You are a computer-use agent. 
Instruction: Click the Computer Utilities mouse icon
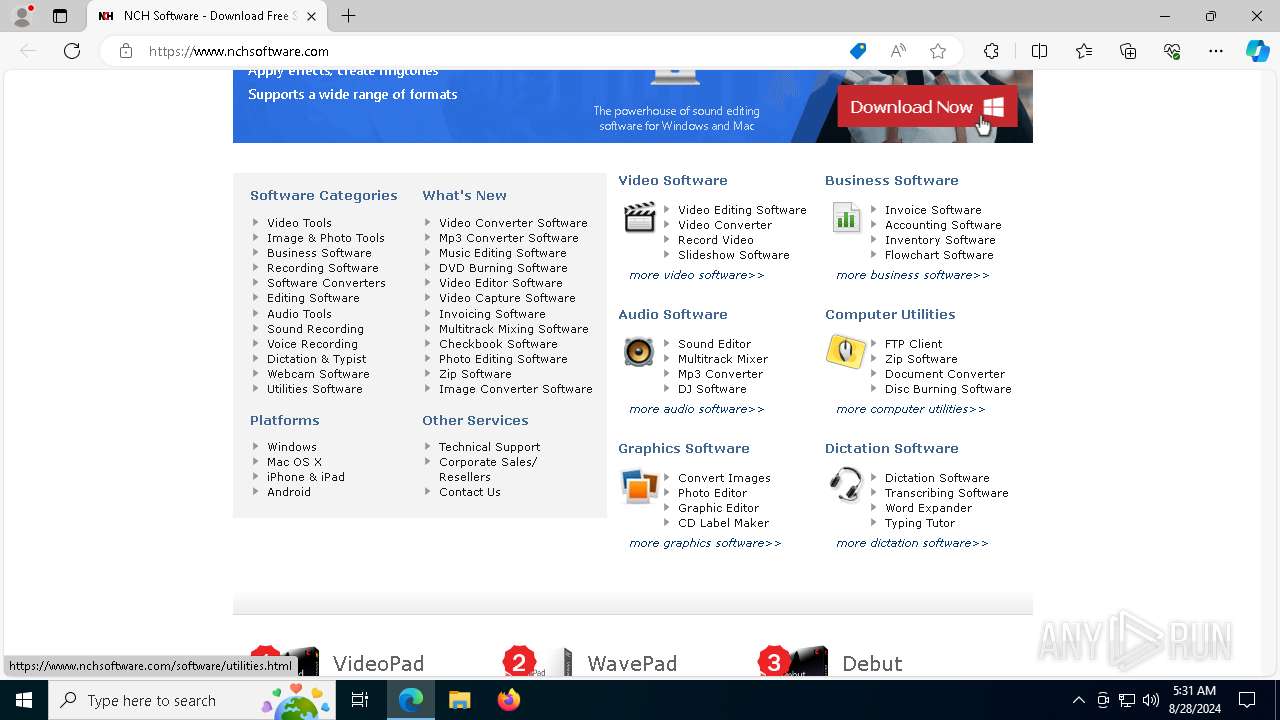(x=846, y=351)
